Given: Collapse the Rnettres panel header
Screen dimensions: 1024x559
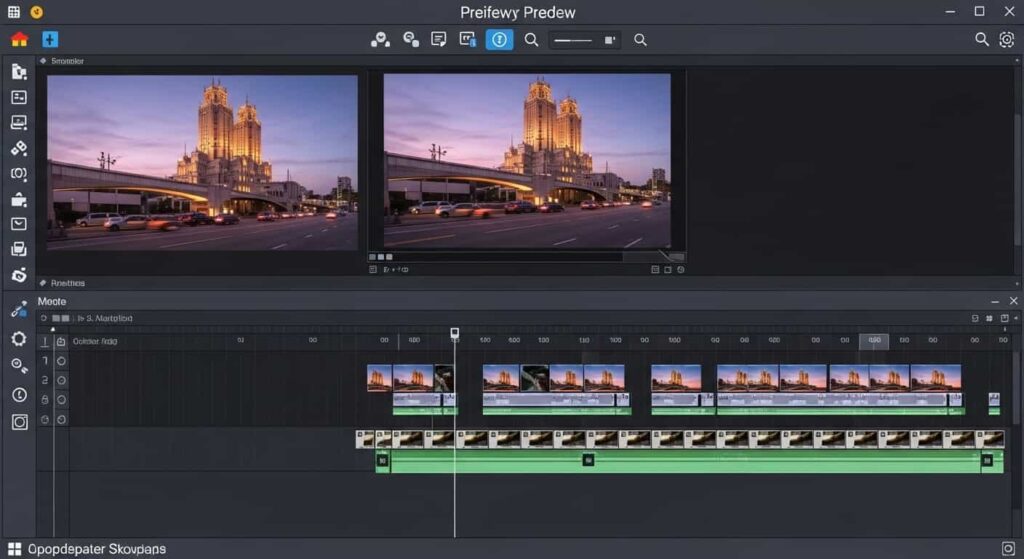Looking at the screenshot, I should [x=43, y=283].
